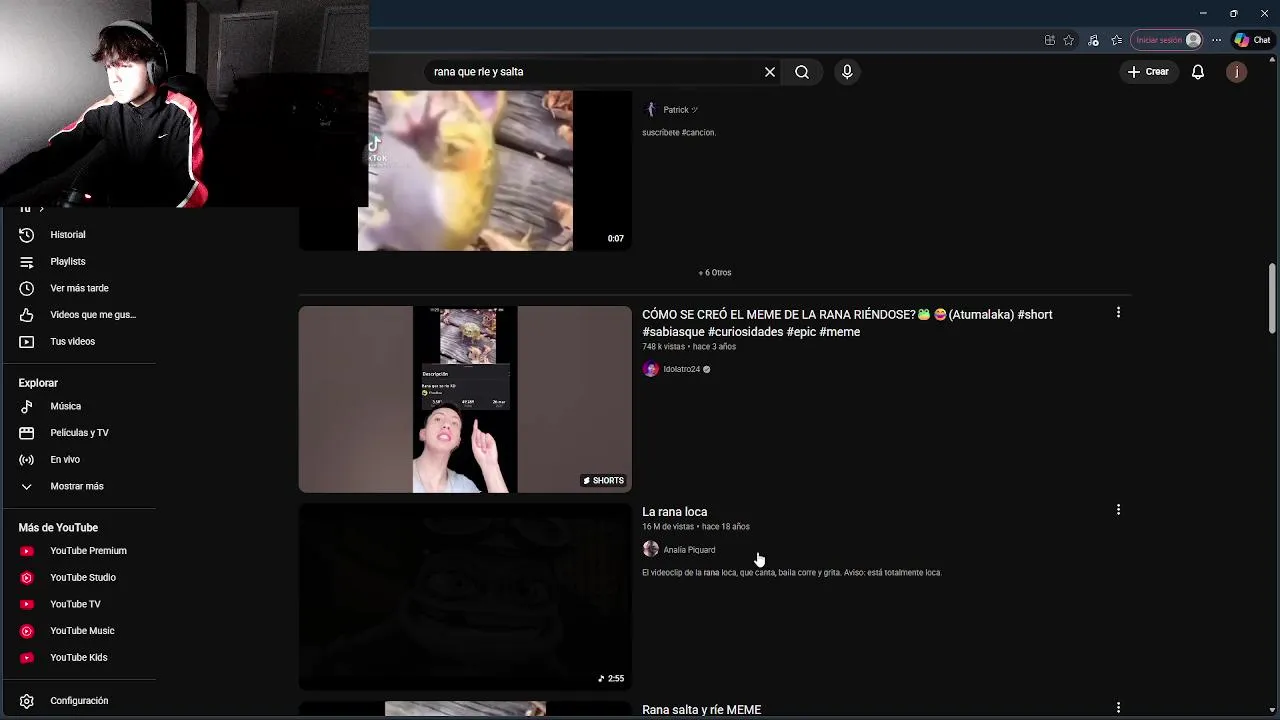
Task: Click the Explorar section heading
Action: point(38,383)
